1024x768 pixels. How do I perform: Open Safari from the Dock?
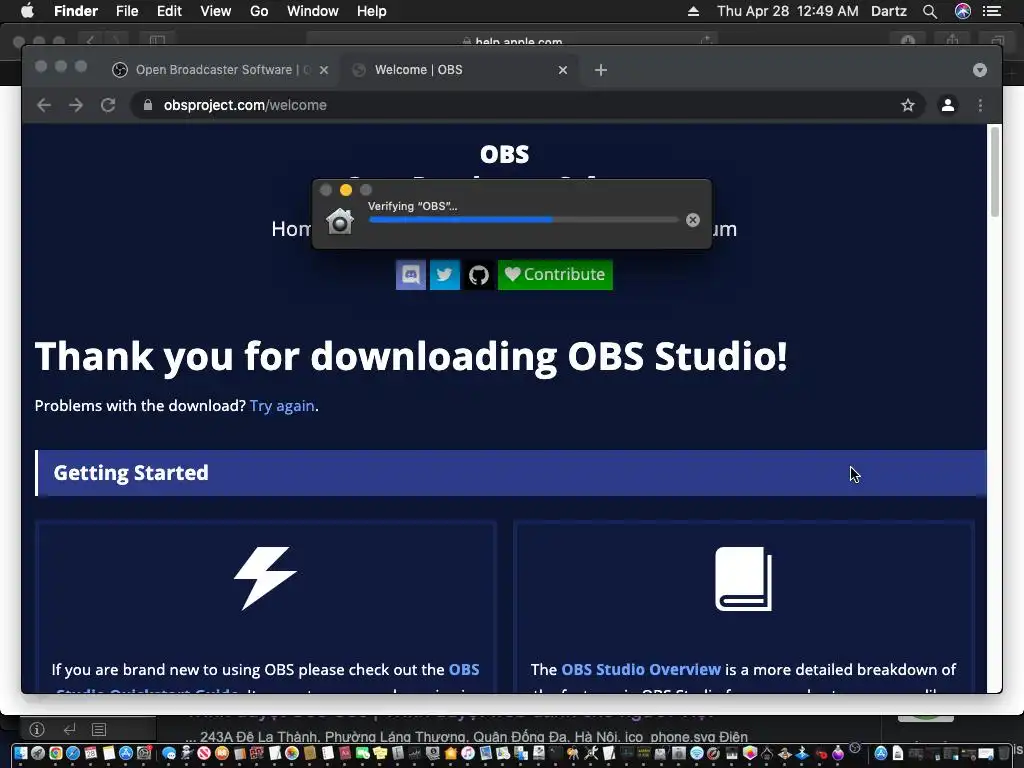72,753
